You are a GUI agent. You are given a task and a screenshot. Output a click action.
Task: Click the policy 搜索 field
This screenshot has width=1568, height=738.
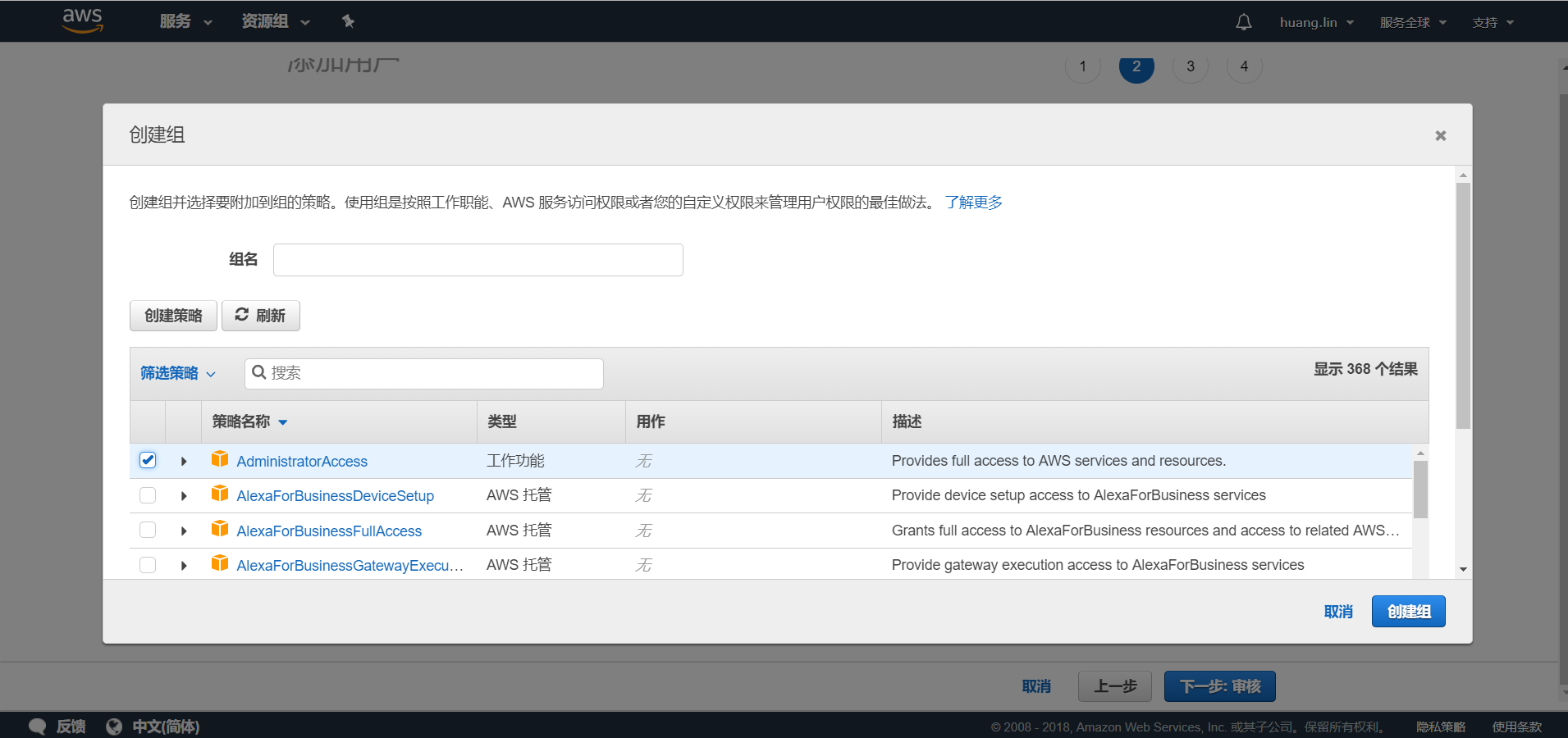[x=424, y=374]
